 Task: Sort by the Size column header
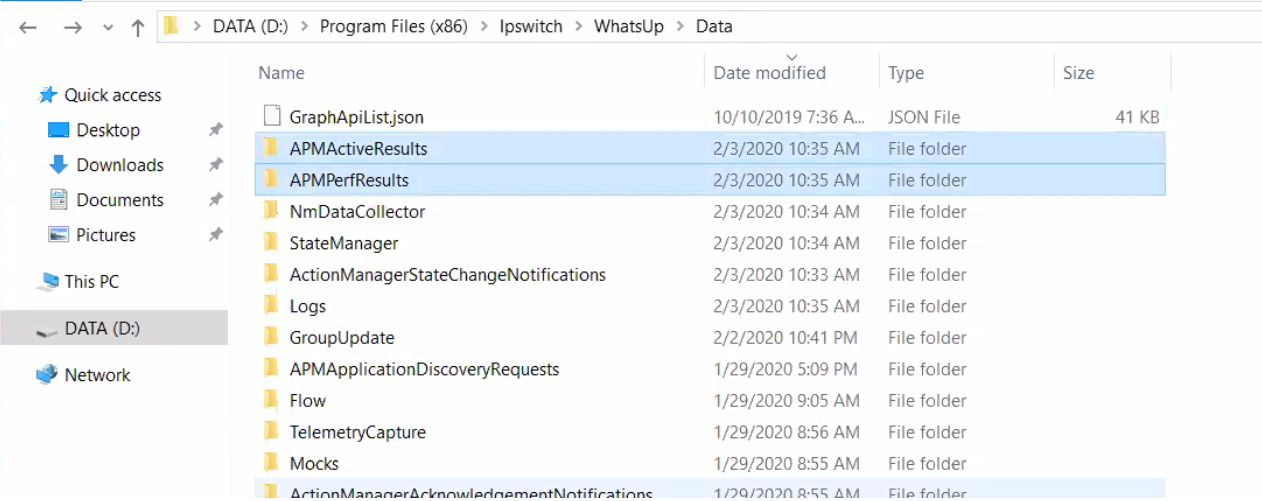1078,73
